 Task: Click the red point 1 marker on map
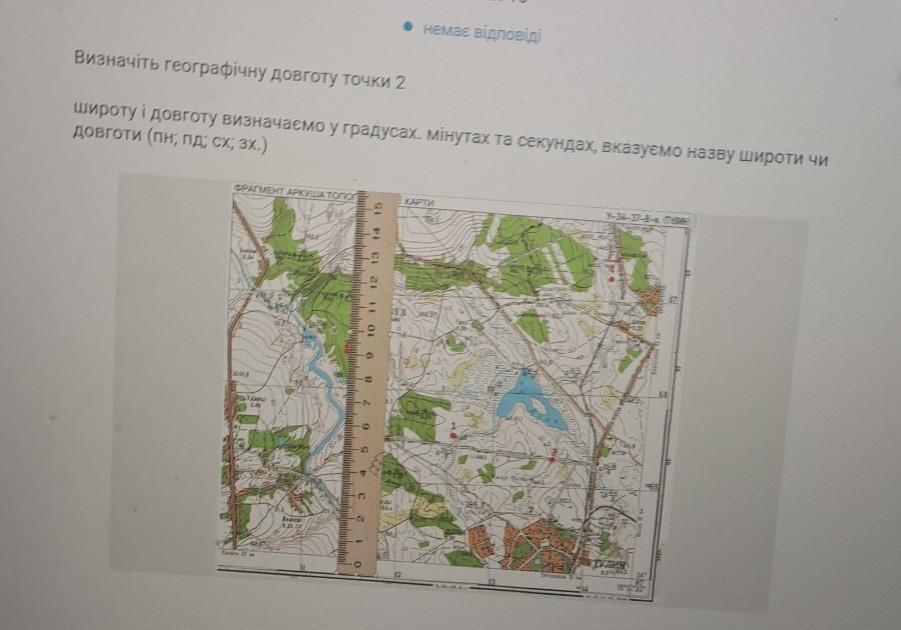pos(453,436)
